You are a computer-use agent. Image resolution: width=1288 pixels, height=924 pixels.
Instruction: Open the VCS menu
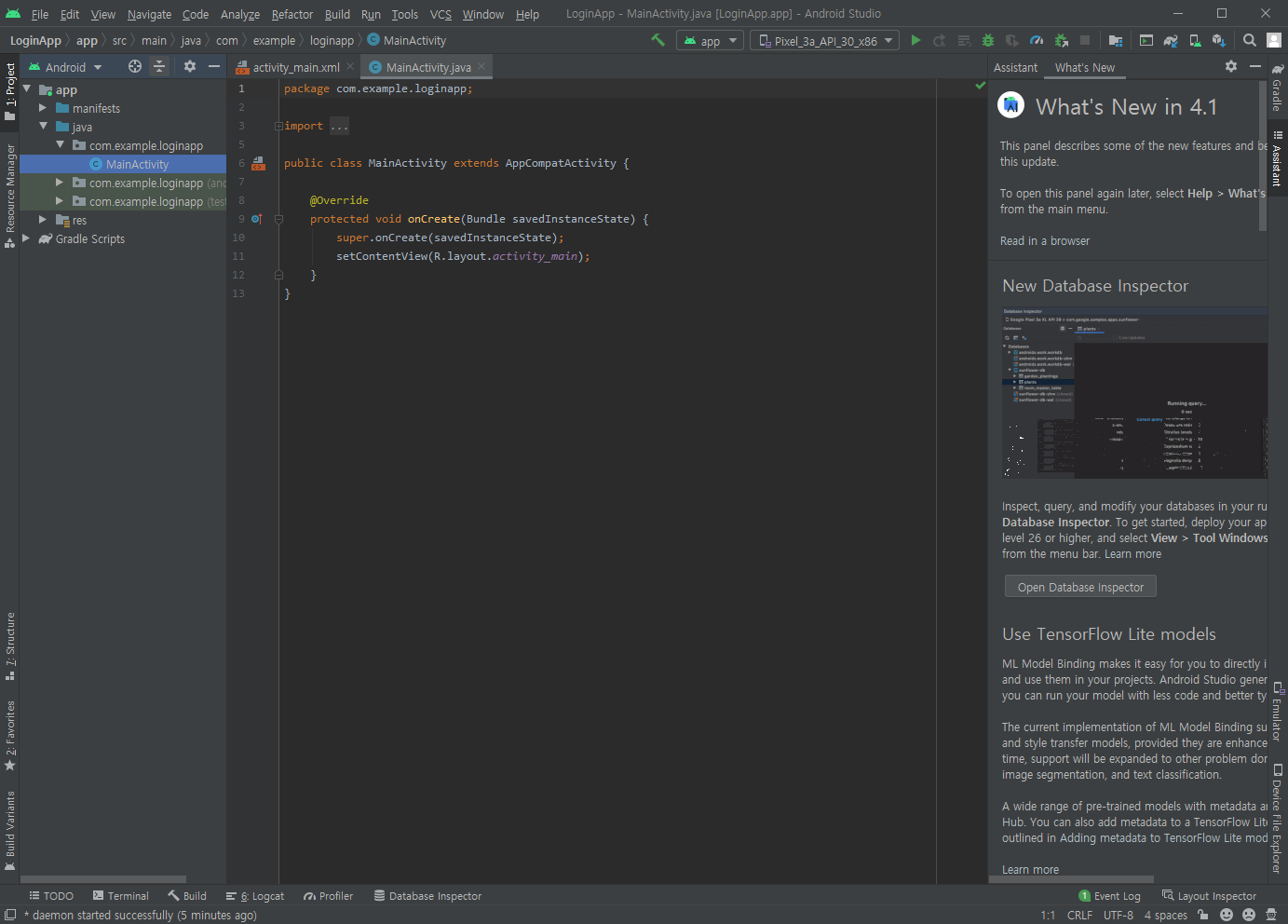coord(441,14)
